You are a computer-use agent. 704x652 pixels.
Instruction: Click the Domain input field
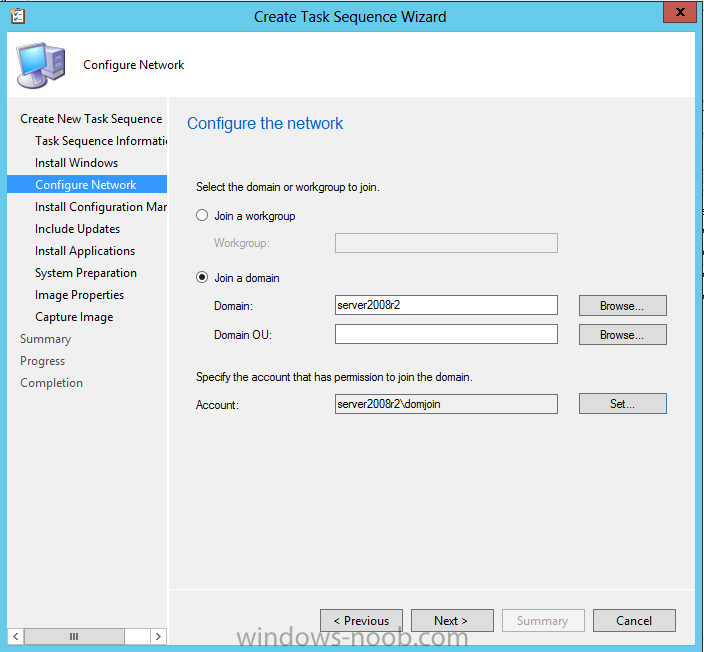coord(446,305)
